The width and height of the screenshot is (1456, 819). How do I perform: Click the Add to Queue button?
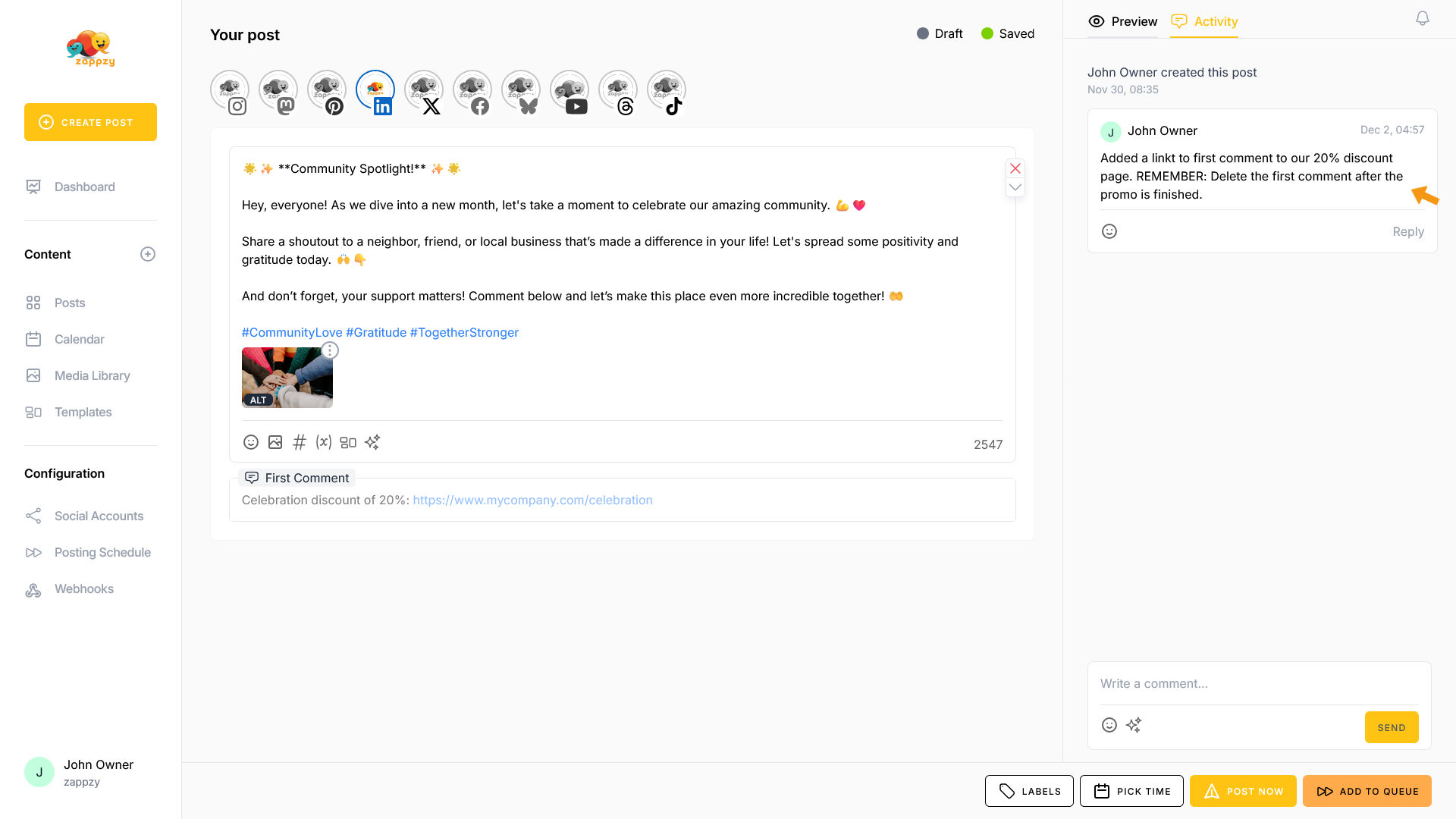[x=1367, y=791]
